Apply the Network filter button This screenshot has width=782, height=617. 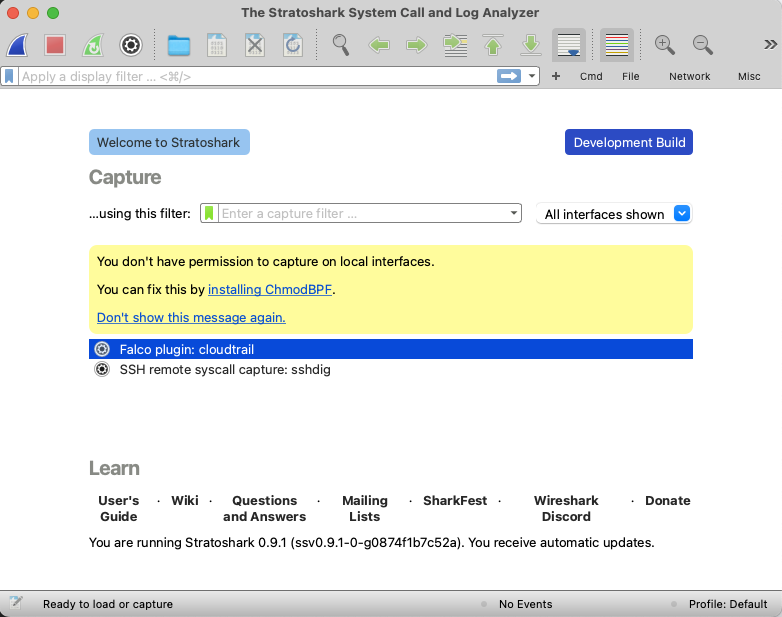(690, 76)
